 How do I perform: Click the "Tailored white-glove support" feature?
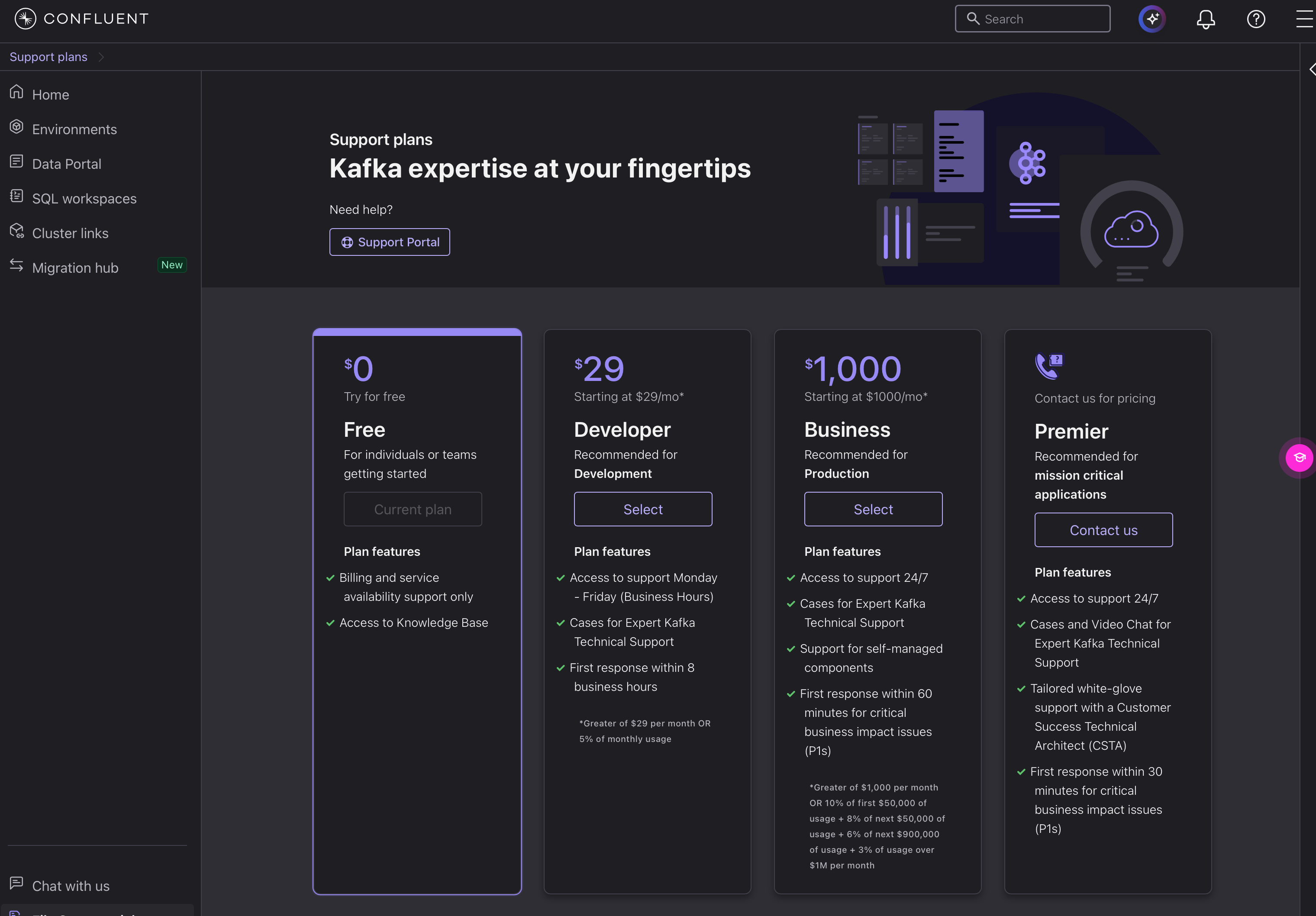tap(1100, 717)
